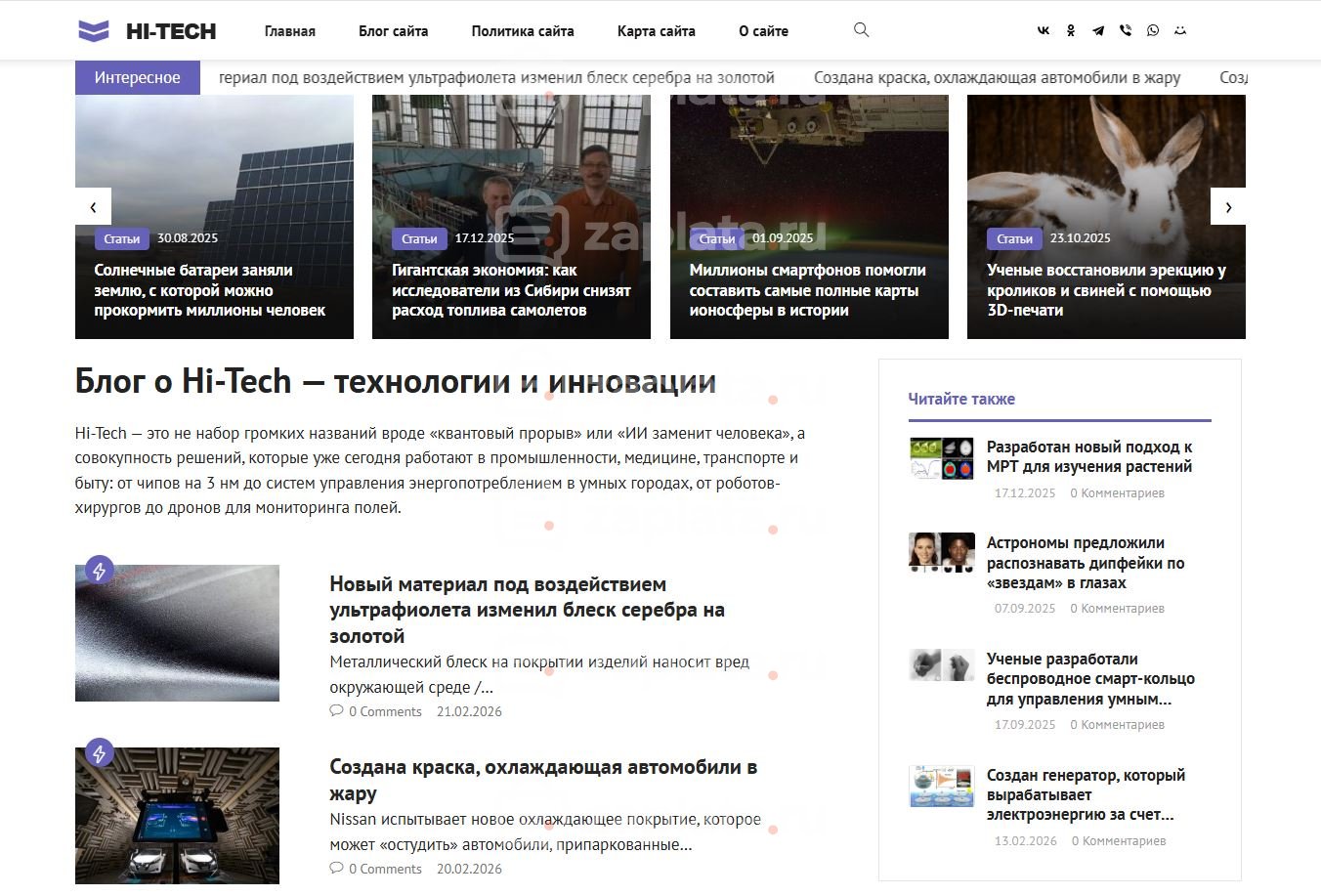Open the search magnifier icon

(861, 30)
